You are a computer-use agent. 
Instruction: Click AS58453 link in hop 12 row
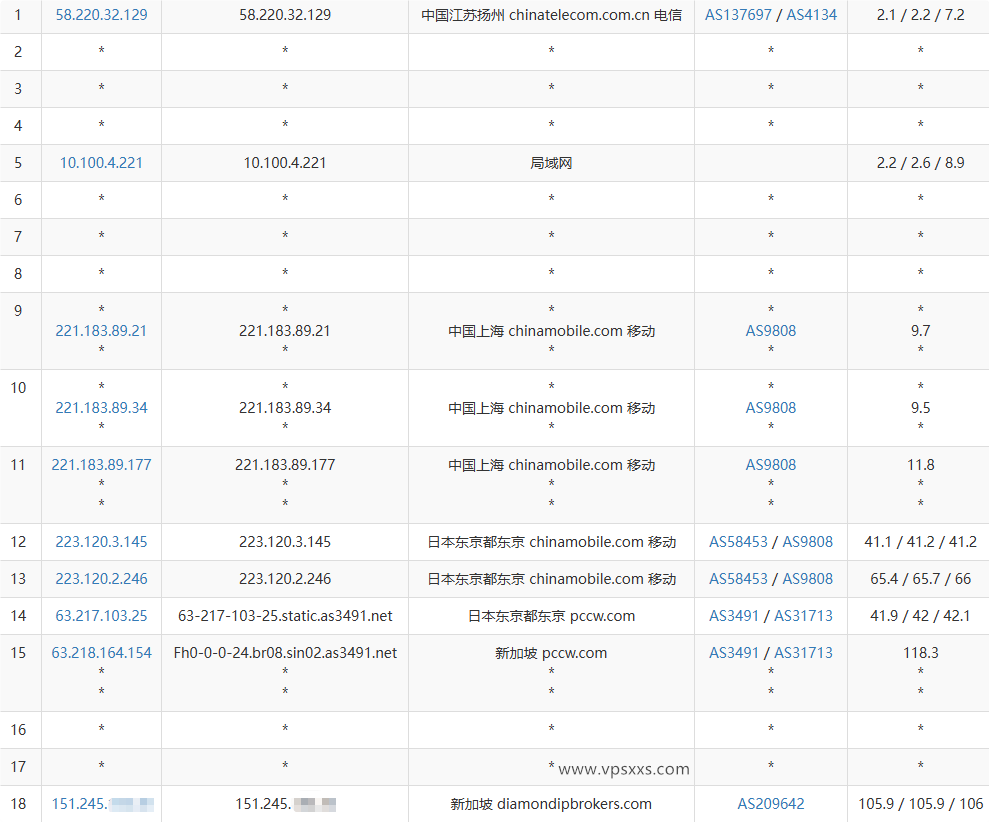(x=739, y=542)
